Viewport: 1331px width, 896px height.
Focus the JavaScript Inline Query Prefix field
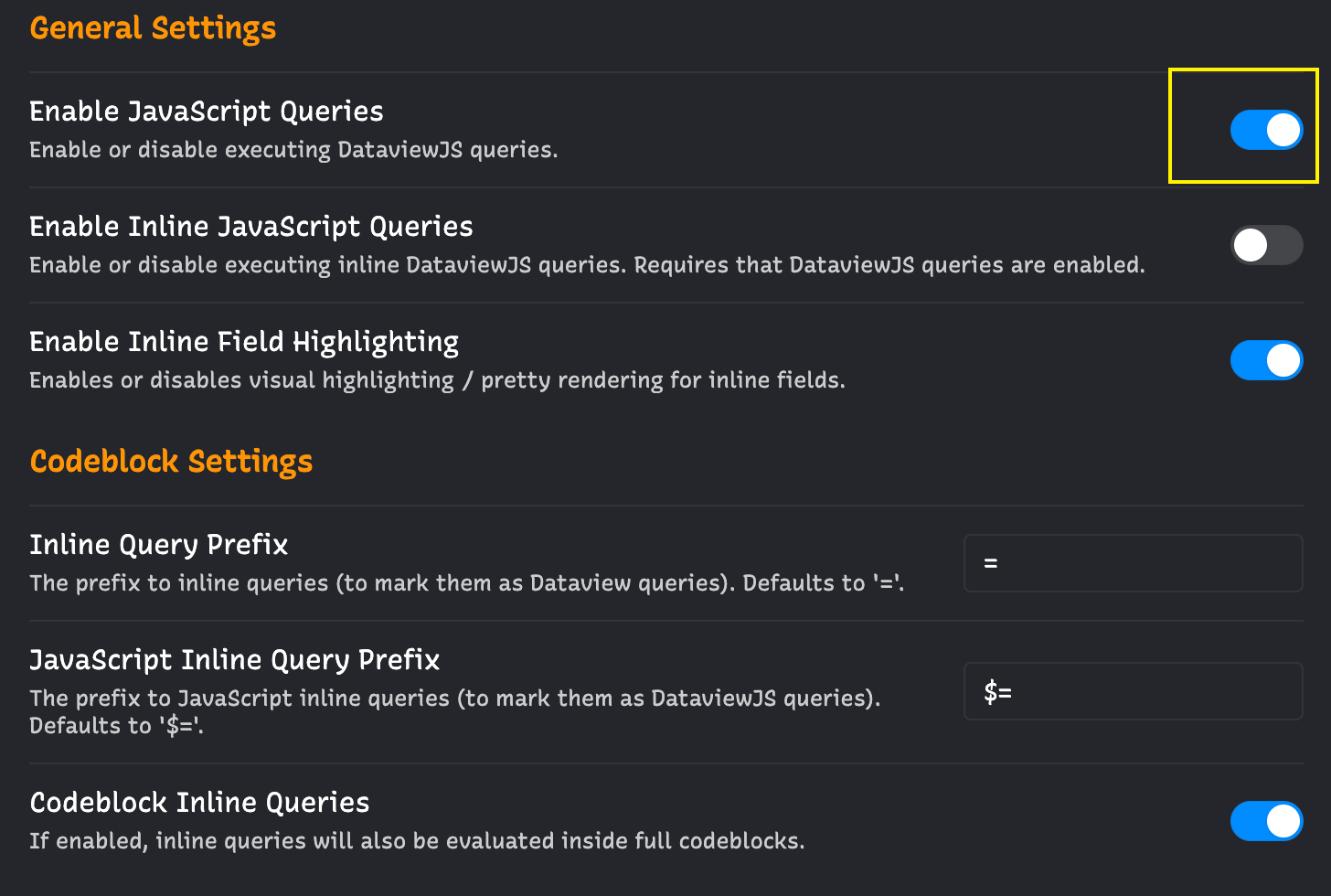tap(1133, 691)
